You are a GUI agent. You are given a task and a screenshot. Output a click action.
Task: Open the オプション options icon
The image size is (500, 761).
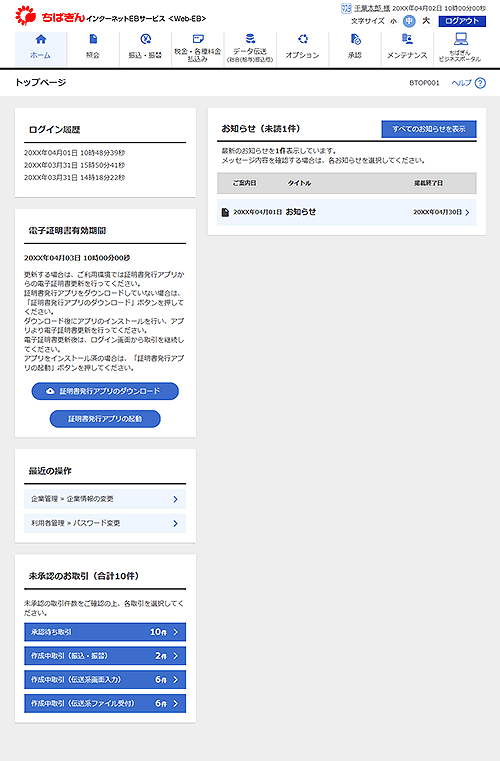302,39
